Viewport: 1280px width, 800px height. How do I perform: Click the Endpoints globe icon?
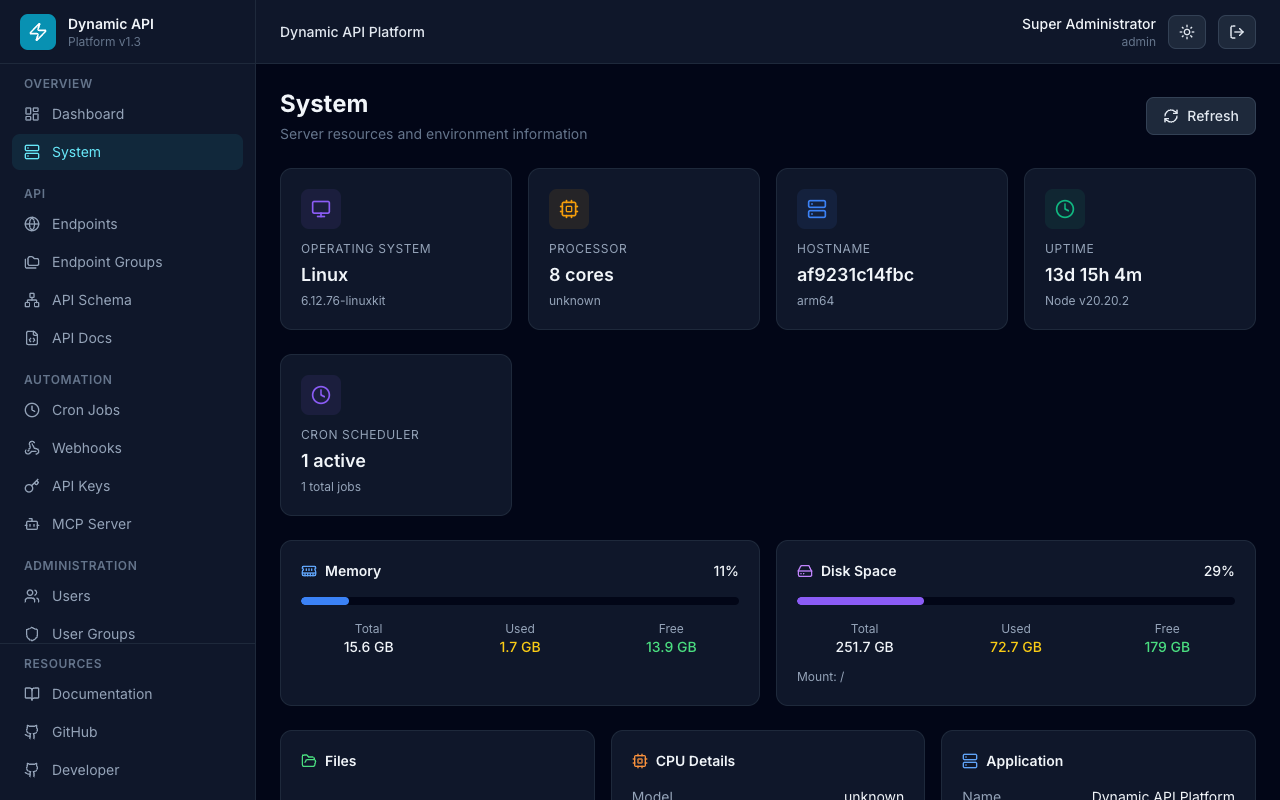(x=32, y=224)
